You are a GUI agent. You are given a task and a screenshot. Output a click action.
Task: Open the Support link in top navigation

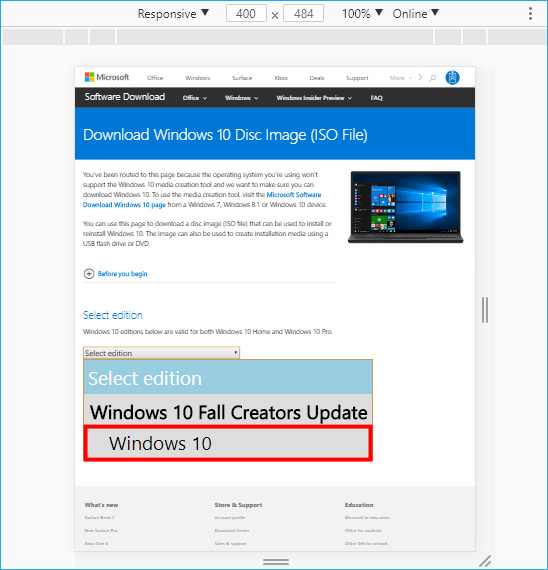(357, 78)
